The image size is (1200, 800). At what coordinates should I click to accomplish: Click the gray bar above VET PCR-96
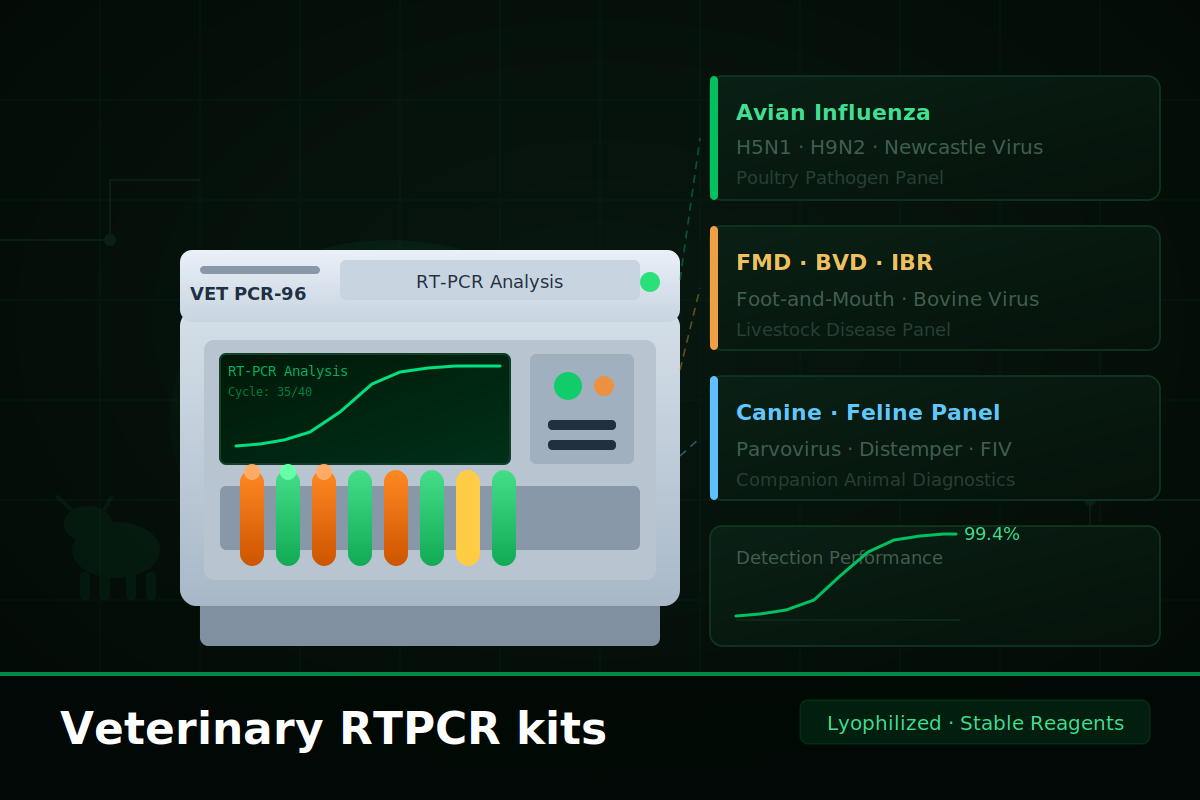pos(260,270)
